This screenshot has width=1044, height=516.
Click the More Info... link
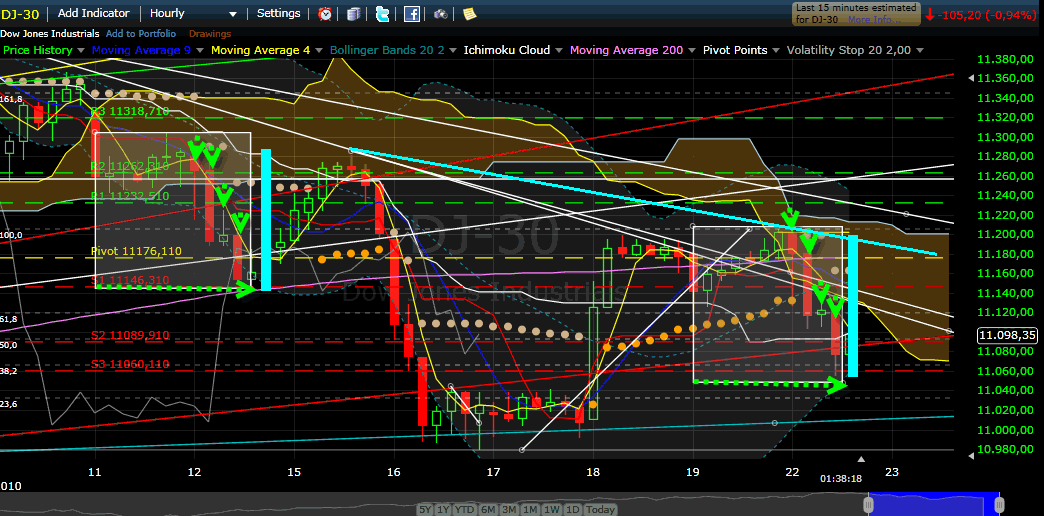[874, 20]
